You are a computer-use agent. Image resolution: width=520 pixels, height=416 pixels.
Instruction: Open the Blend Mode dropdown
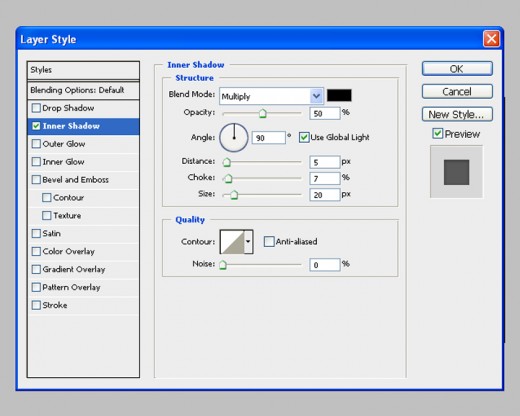[271, 96]
